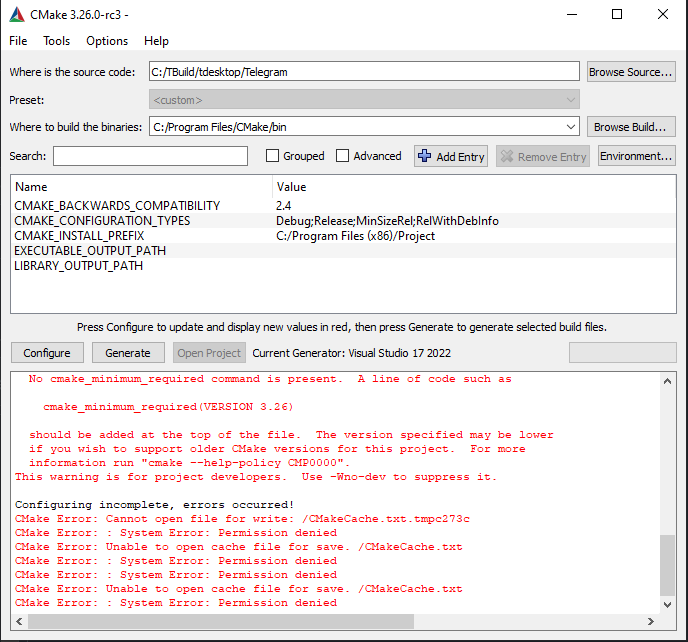Open the Help menu
688x642 pixels.
tap(156, 41)
